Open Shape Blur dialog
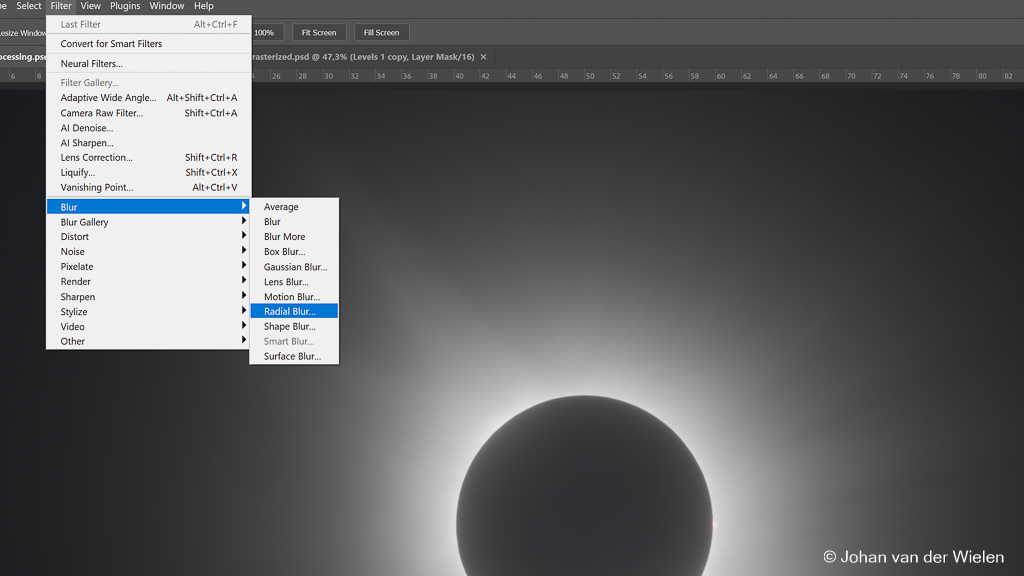Screen dimensions: 1024x576 (x=294, y=327)
